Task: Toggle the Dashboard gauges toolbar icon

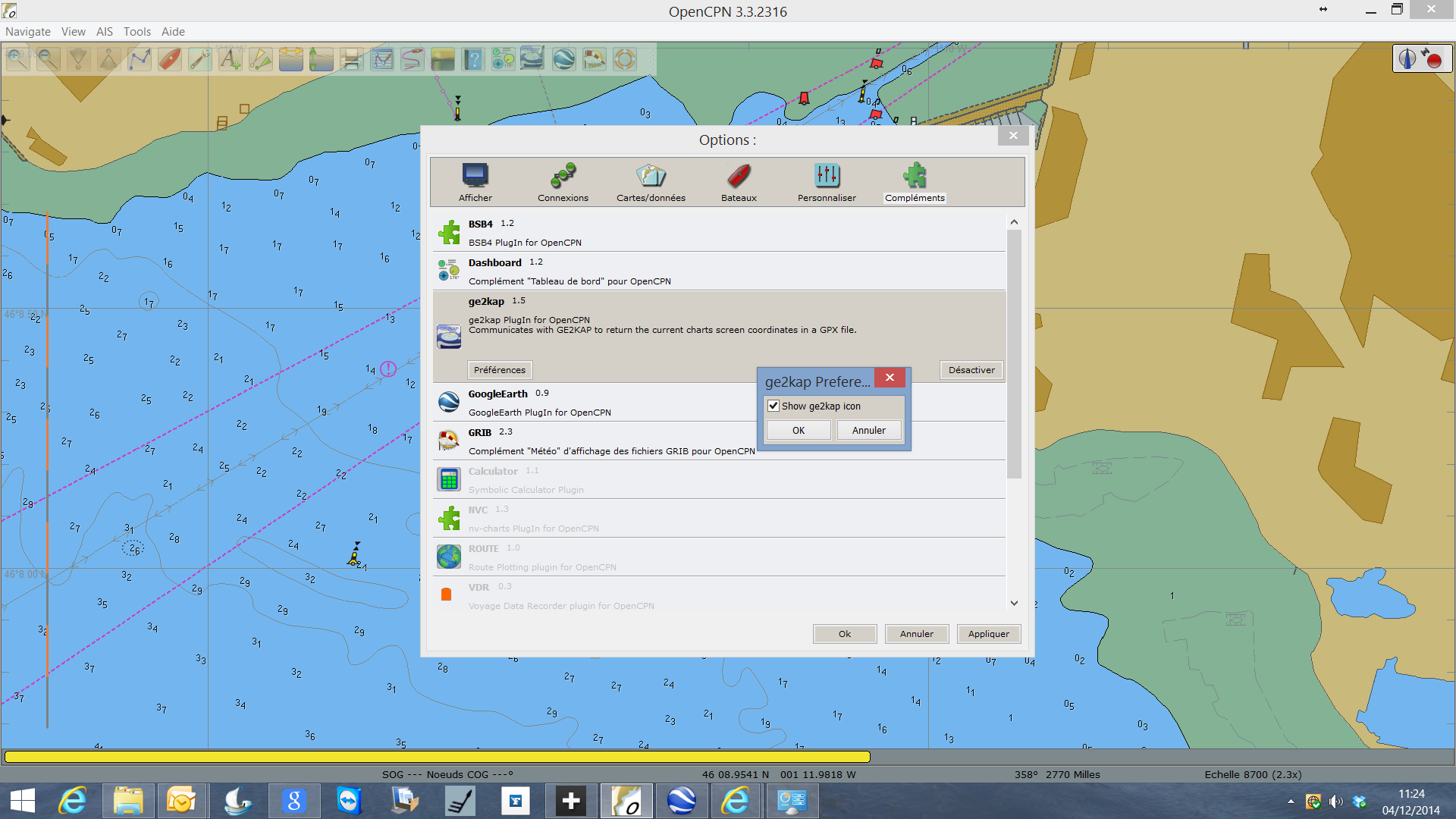Action: click(504, 59)
